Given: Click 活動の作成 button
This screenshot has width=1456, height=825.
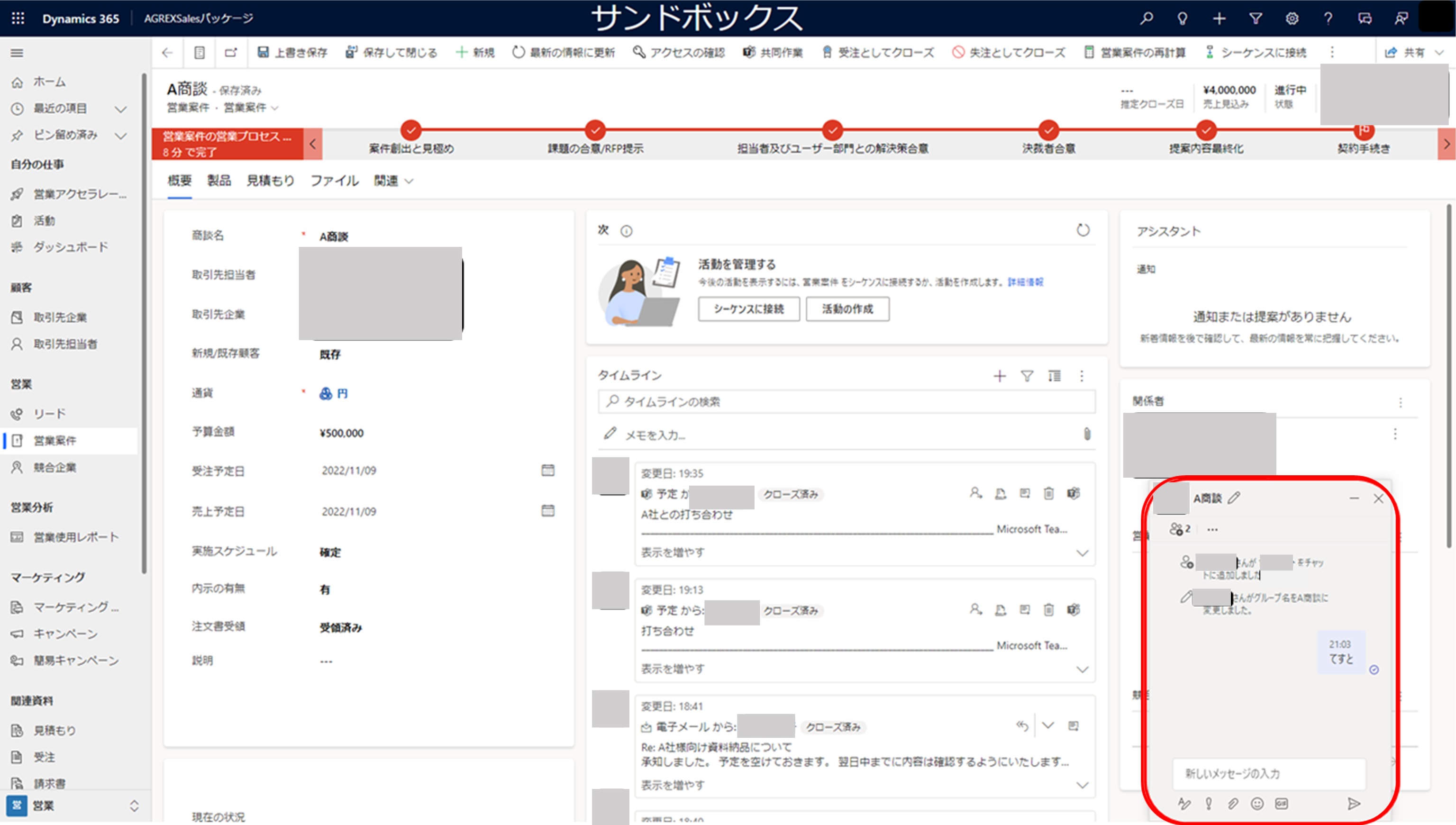Looking at the screenshot, I should click(x=847, y=309).
